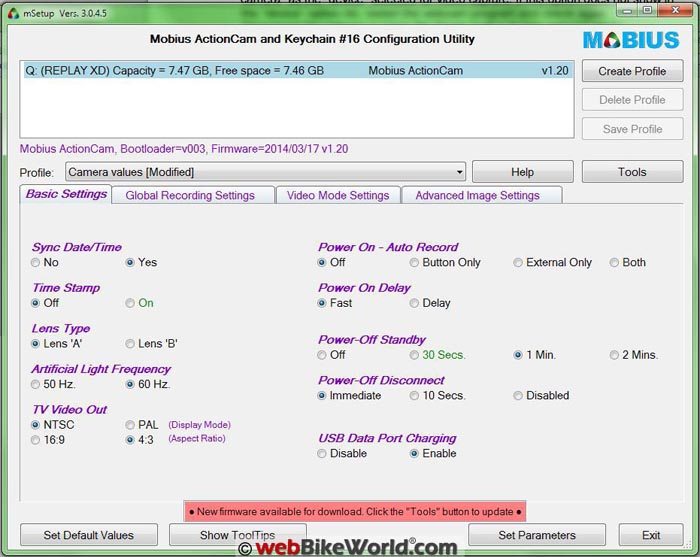Click the bootloader and firmware info line
The height and width of the screenshot is (557, 700).
point(184,149)
